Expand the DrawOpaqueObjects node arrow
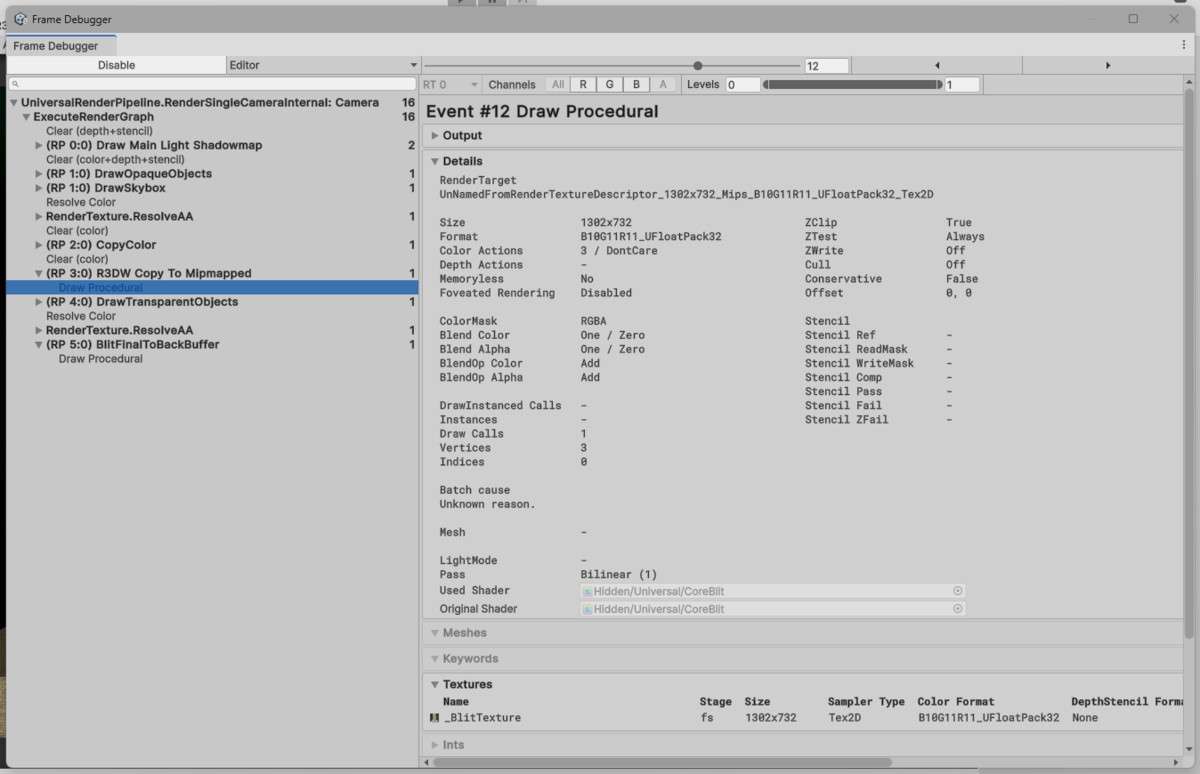 point(39,174)
